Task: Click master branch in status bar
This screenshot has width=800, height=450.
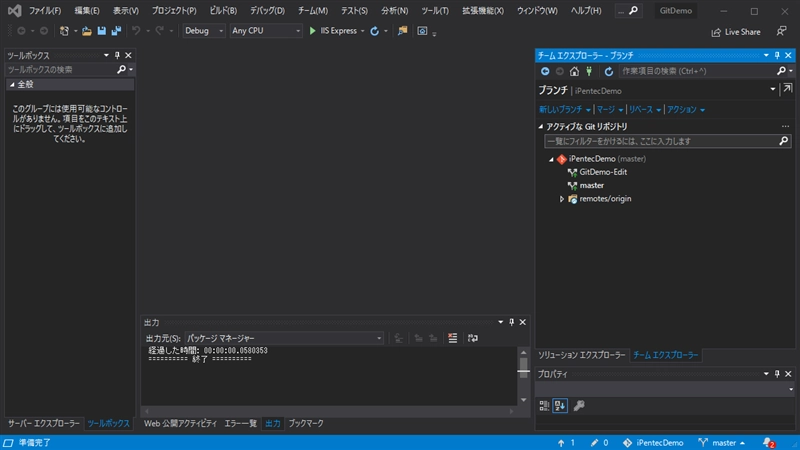Action: coord(722,443)
